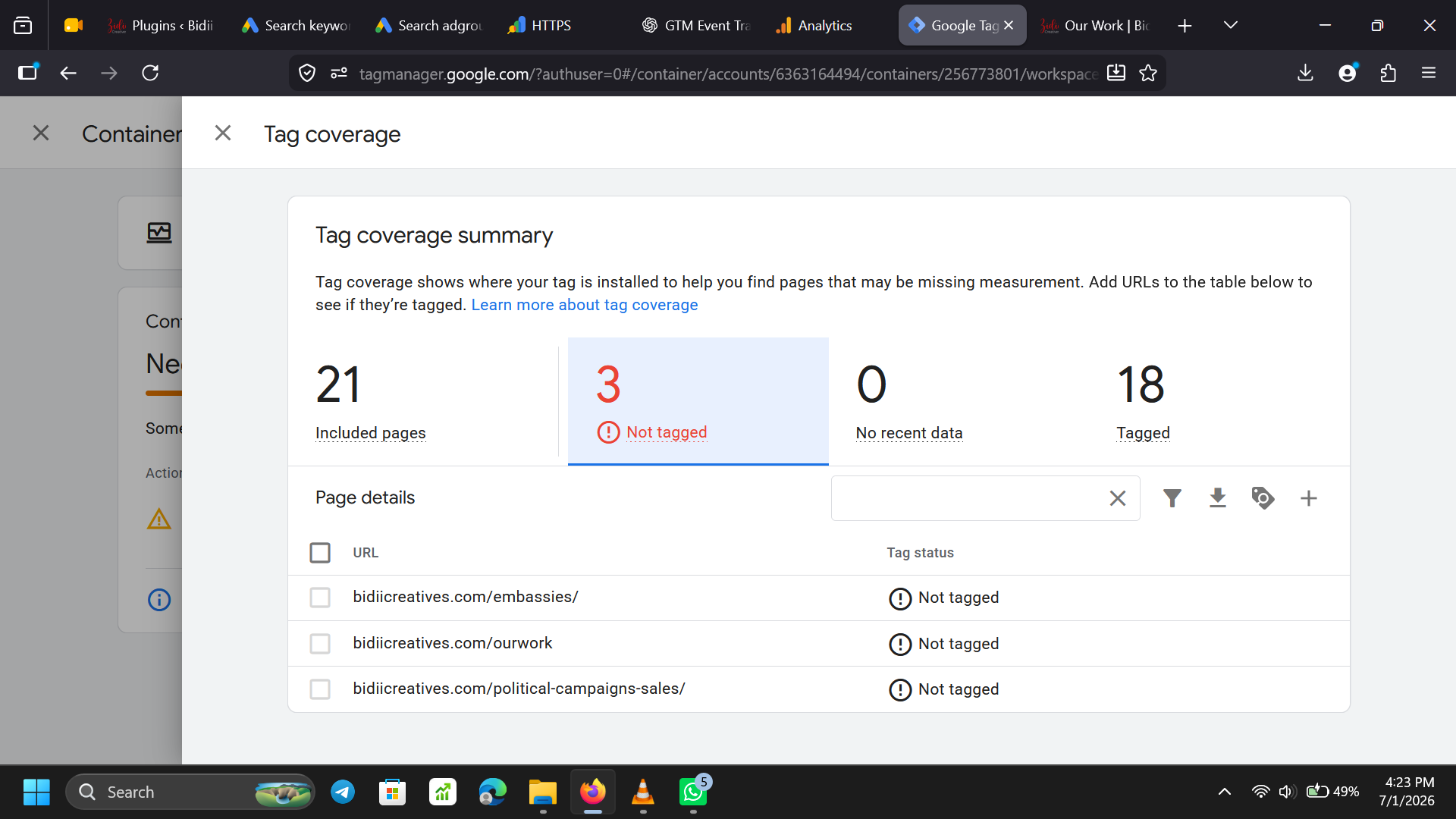
Task: Open Learn more about tag coverage link
Action: pos(584,305)
